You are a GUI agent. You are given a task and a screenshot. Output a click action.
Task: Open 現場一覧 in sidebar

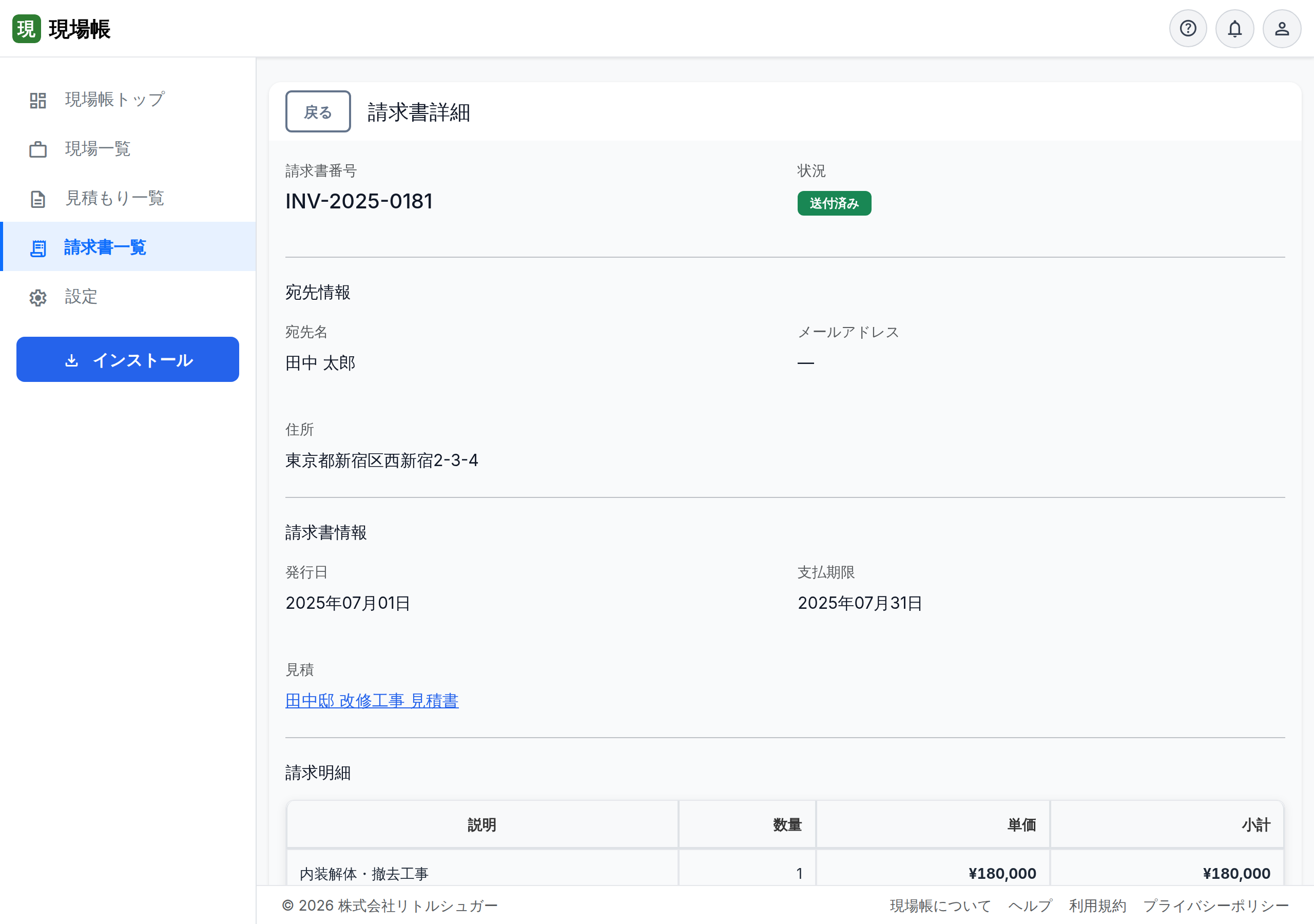pyautogui.click(x=128, y=149)
